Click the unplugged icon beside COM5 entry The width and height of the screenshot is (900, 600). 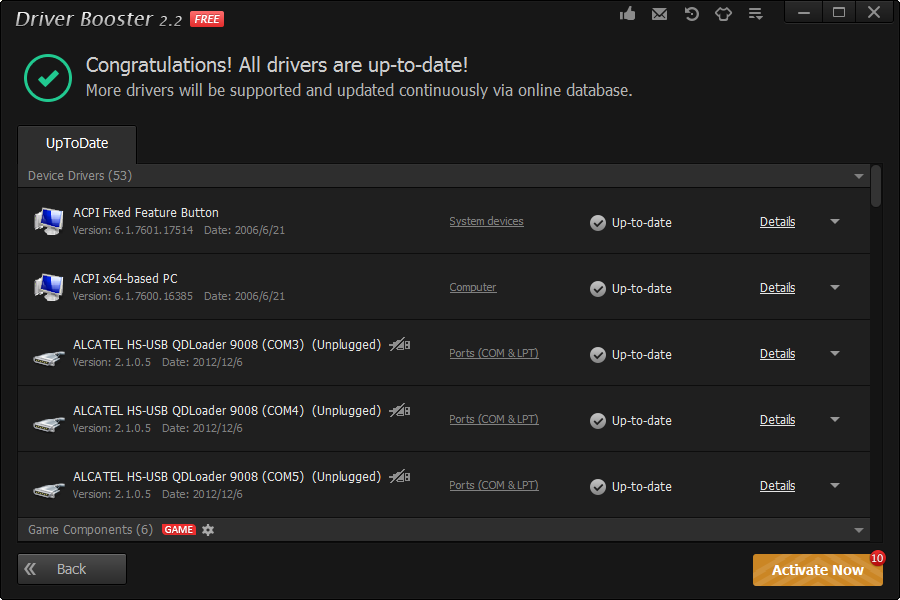(399, 477)
